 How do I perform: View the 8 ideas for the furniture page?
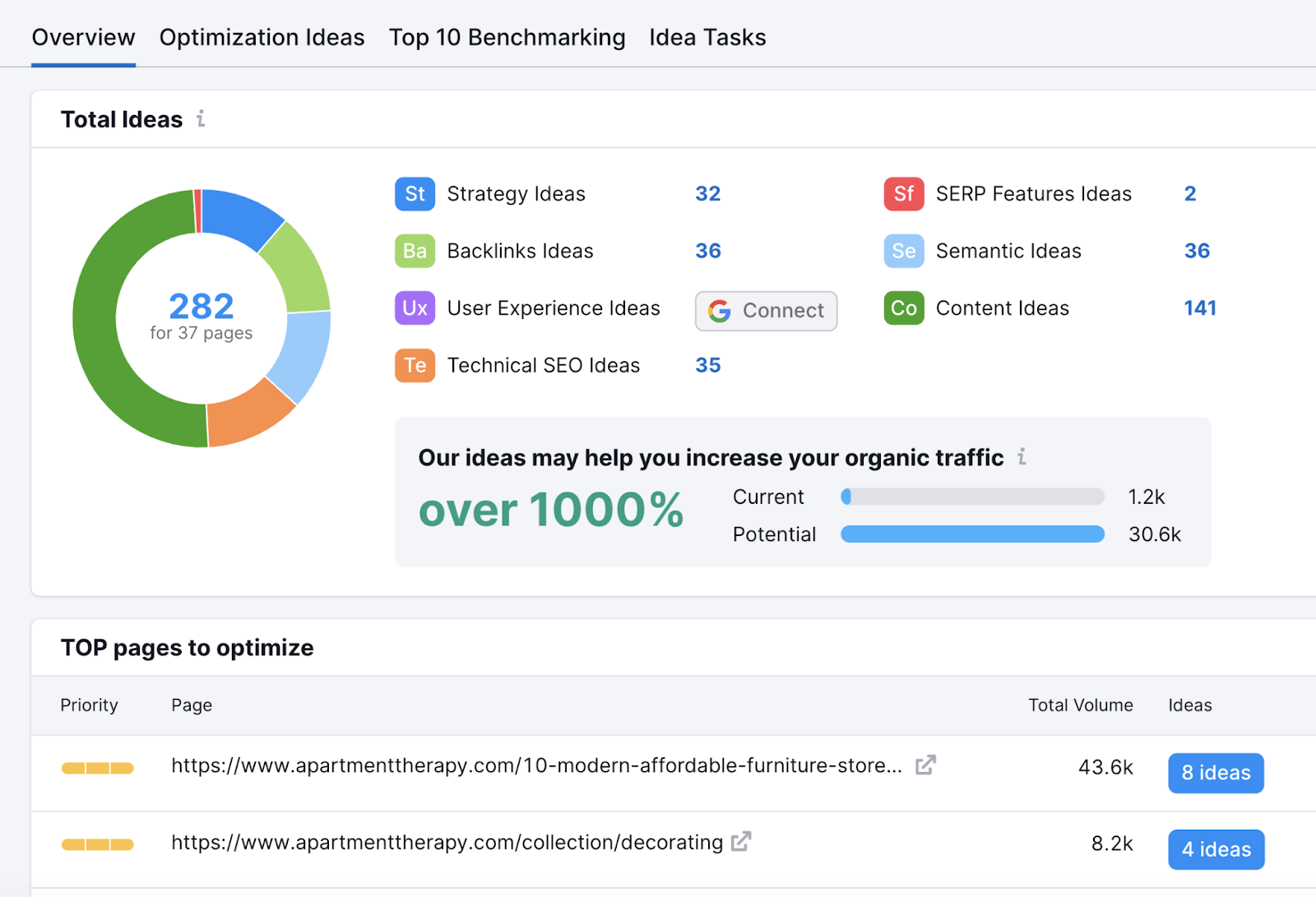pos(1215,773)
